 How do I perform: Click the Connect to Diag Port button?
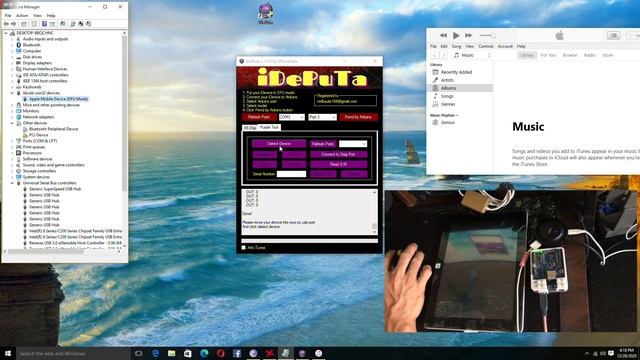click(x=338, y=154)
